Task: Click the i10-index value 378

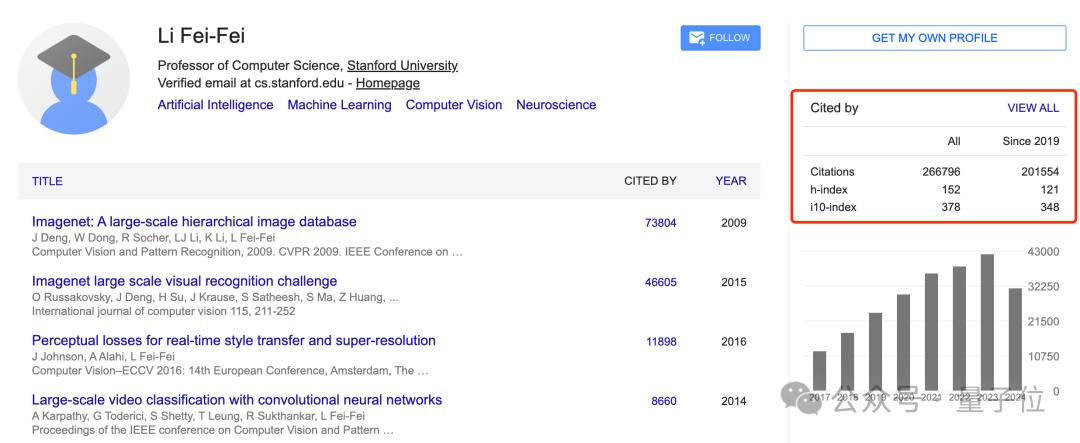Action: (x=951, y=207)
